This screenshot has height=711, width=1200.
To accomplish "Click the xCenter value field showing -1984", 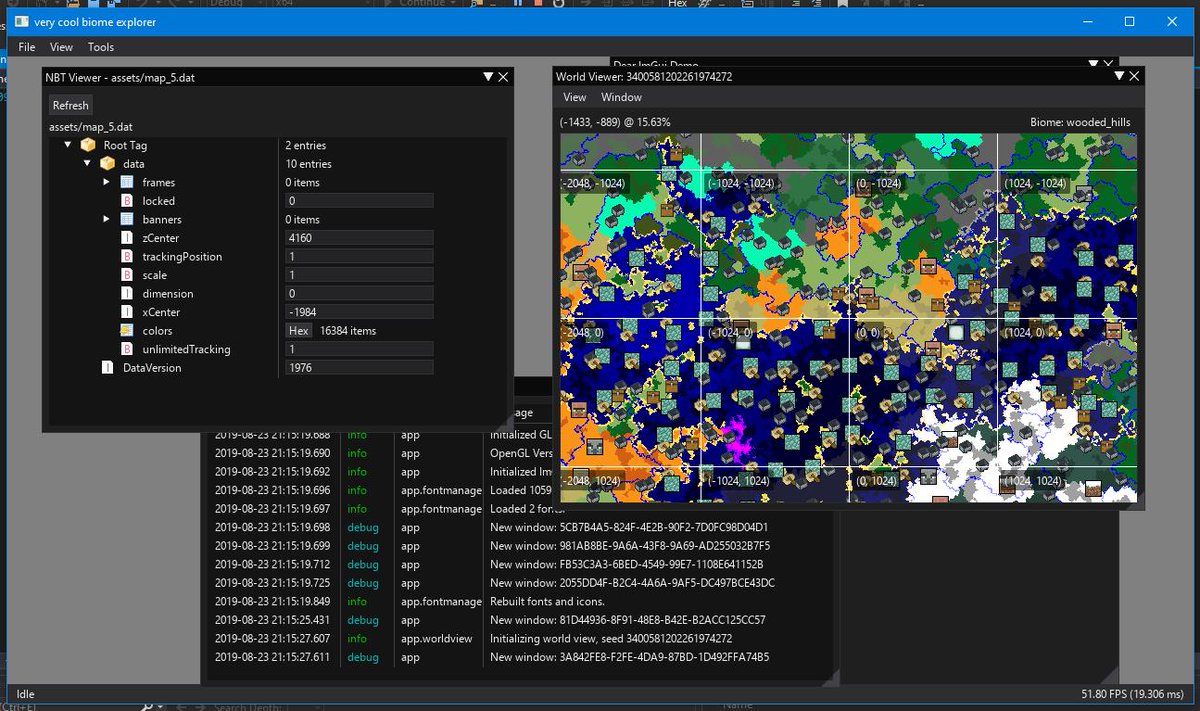I will pyautogui.click(x=359, y=312).
